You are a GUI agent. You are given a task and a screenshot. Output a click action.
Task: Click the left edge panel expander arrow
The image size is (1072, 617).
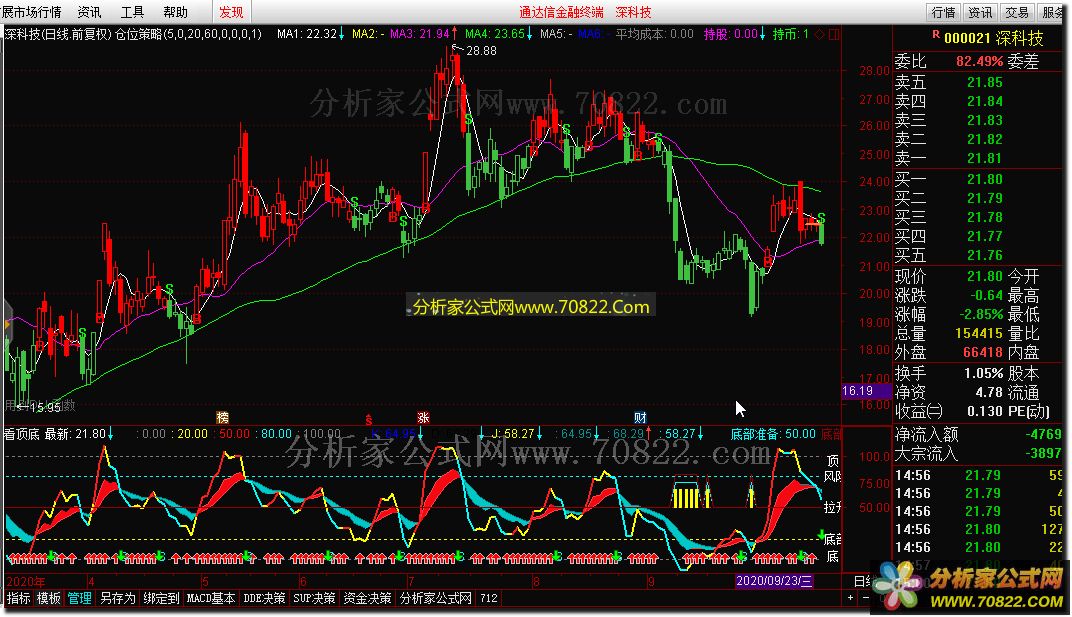[x=7, y=324]
